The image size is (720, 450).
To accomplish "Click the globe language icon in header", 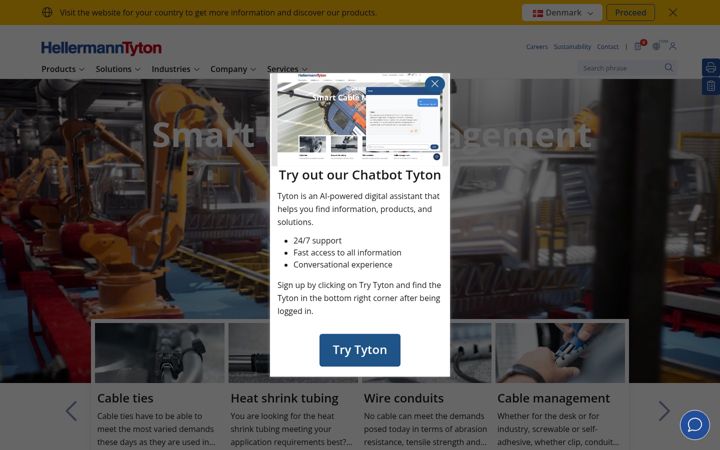I will (657, 46).
